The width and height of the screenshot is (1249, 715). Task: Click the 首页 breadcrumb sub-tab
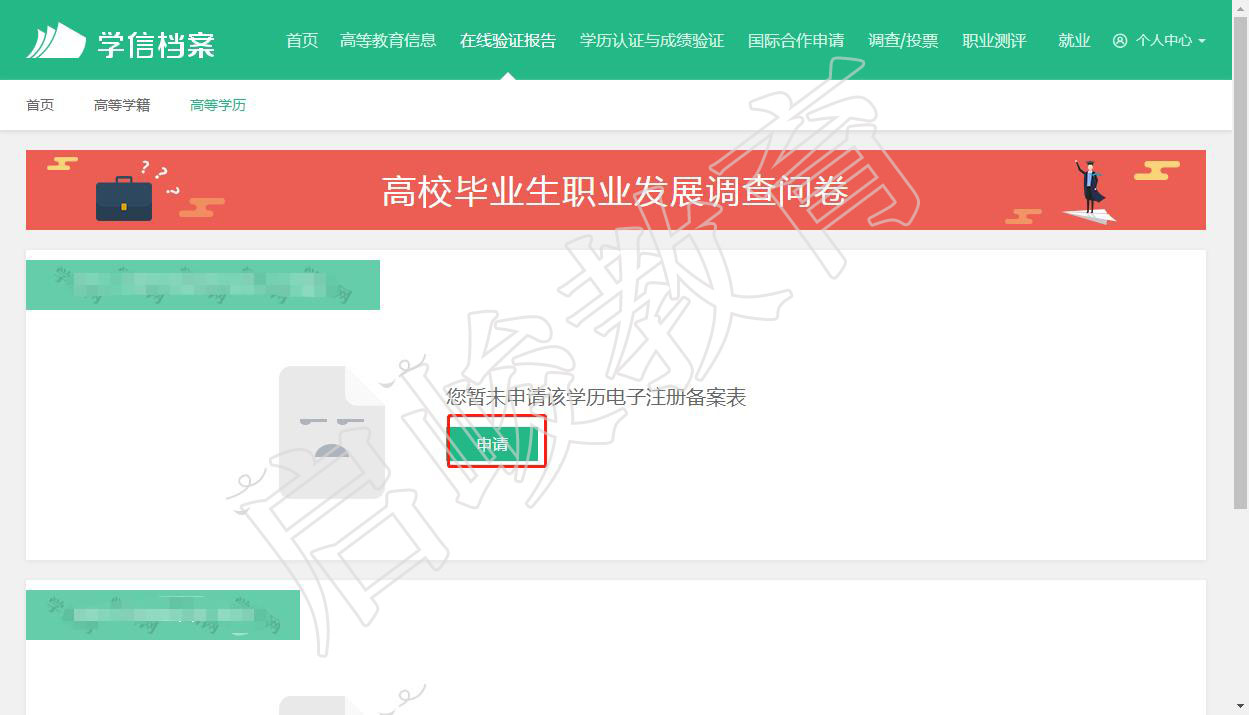click(x=40, y=105)
